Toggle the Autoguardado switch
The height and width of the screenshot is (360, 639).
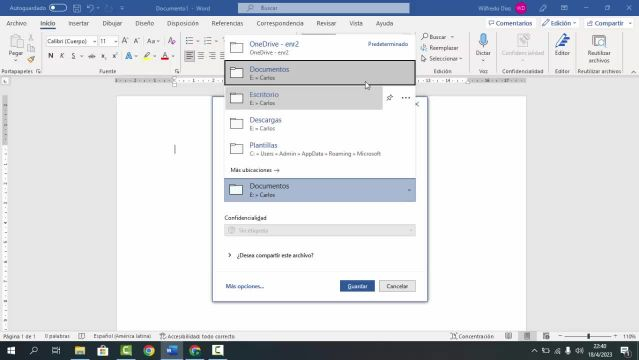[x=58, y=8]
